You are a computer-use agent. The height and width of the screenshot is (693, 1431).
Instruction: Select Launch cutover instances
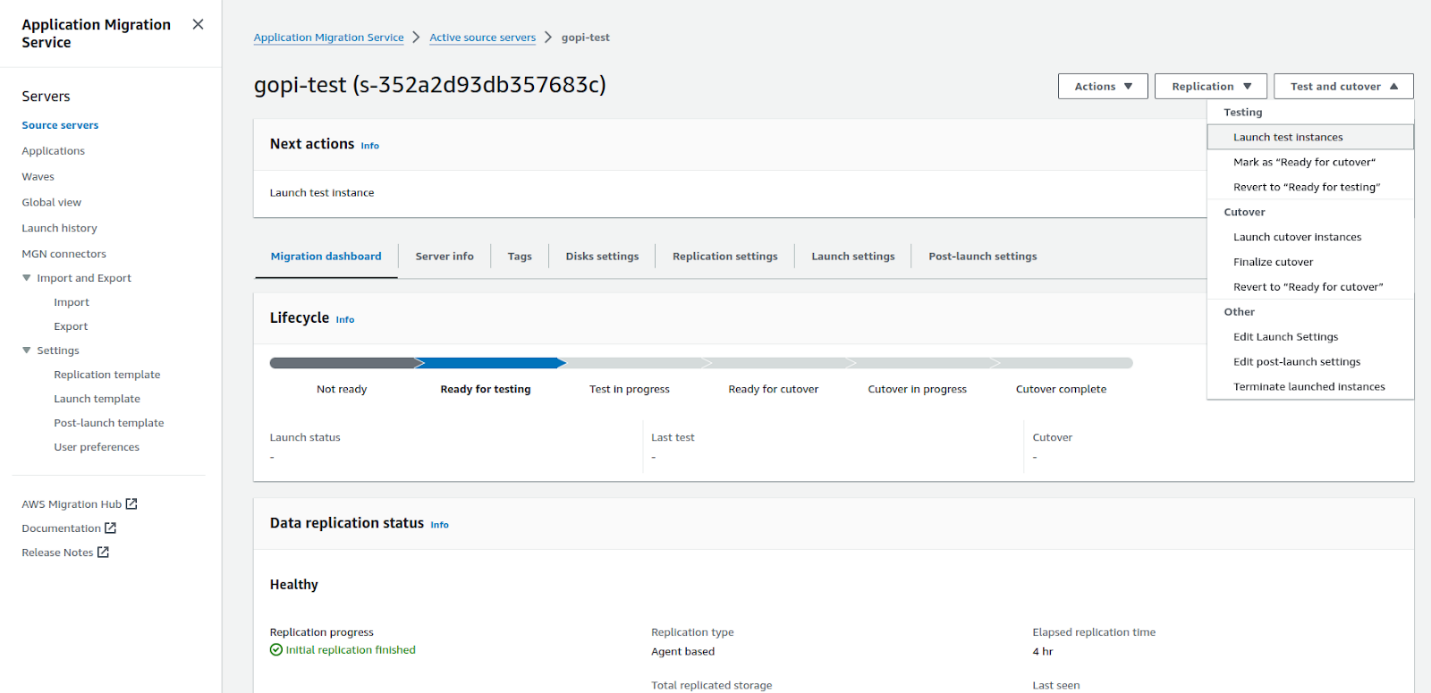1310,237
